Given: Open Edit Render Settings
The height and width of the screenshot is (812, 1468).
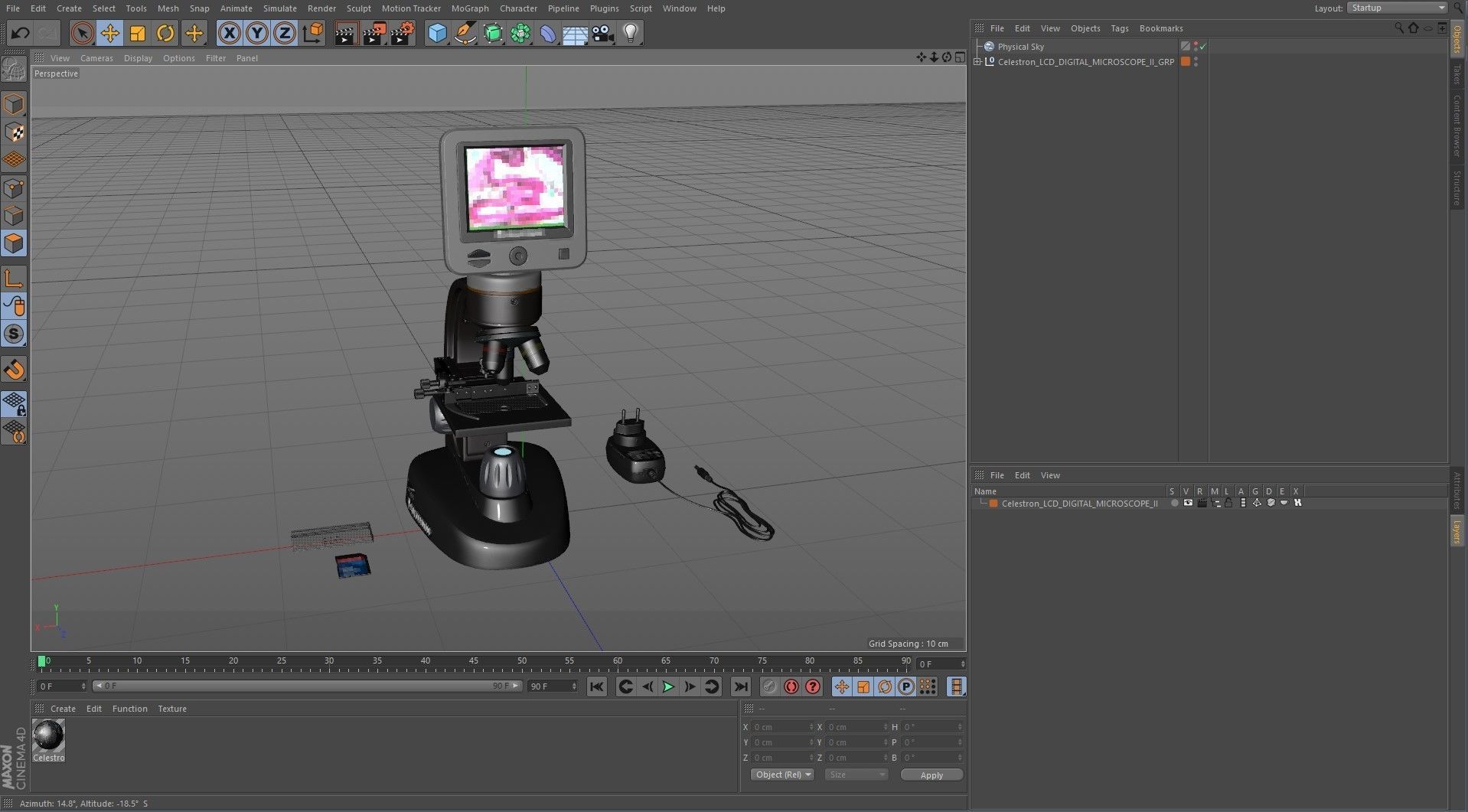Looking at the screenshot, I should click(403, 33).
